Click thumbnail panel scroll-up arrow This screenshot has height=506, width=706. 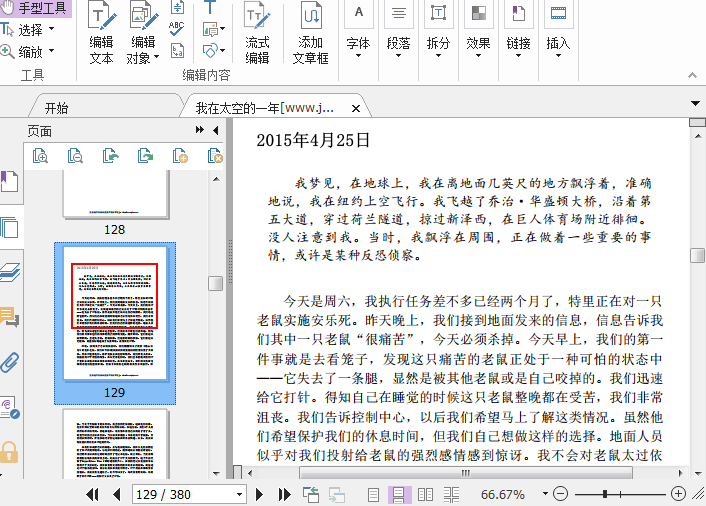[x=216, y=179]
